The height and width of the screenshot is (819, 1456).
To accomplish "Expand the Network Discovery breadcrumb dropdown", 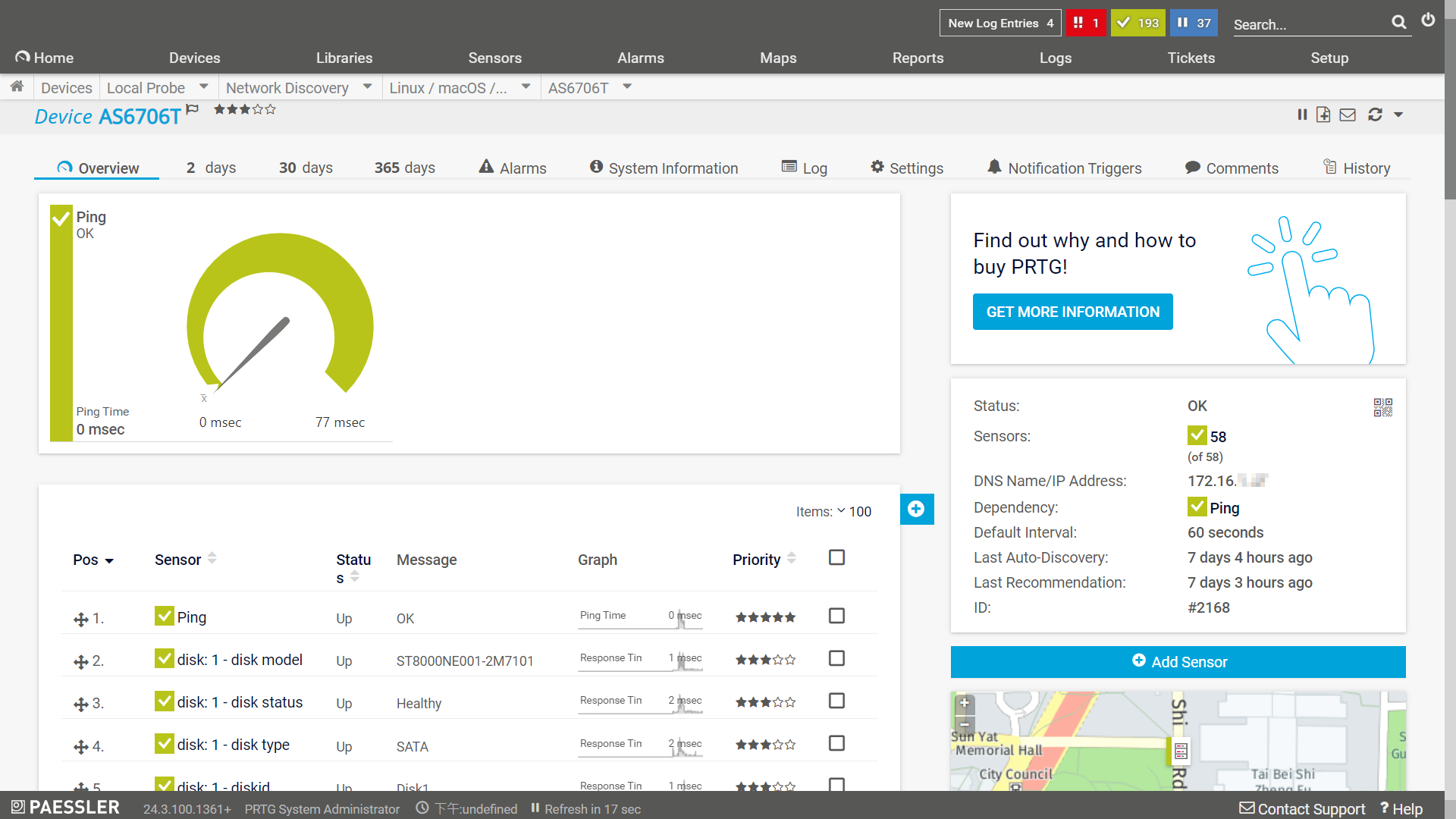I will [x=367, y=86].
